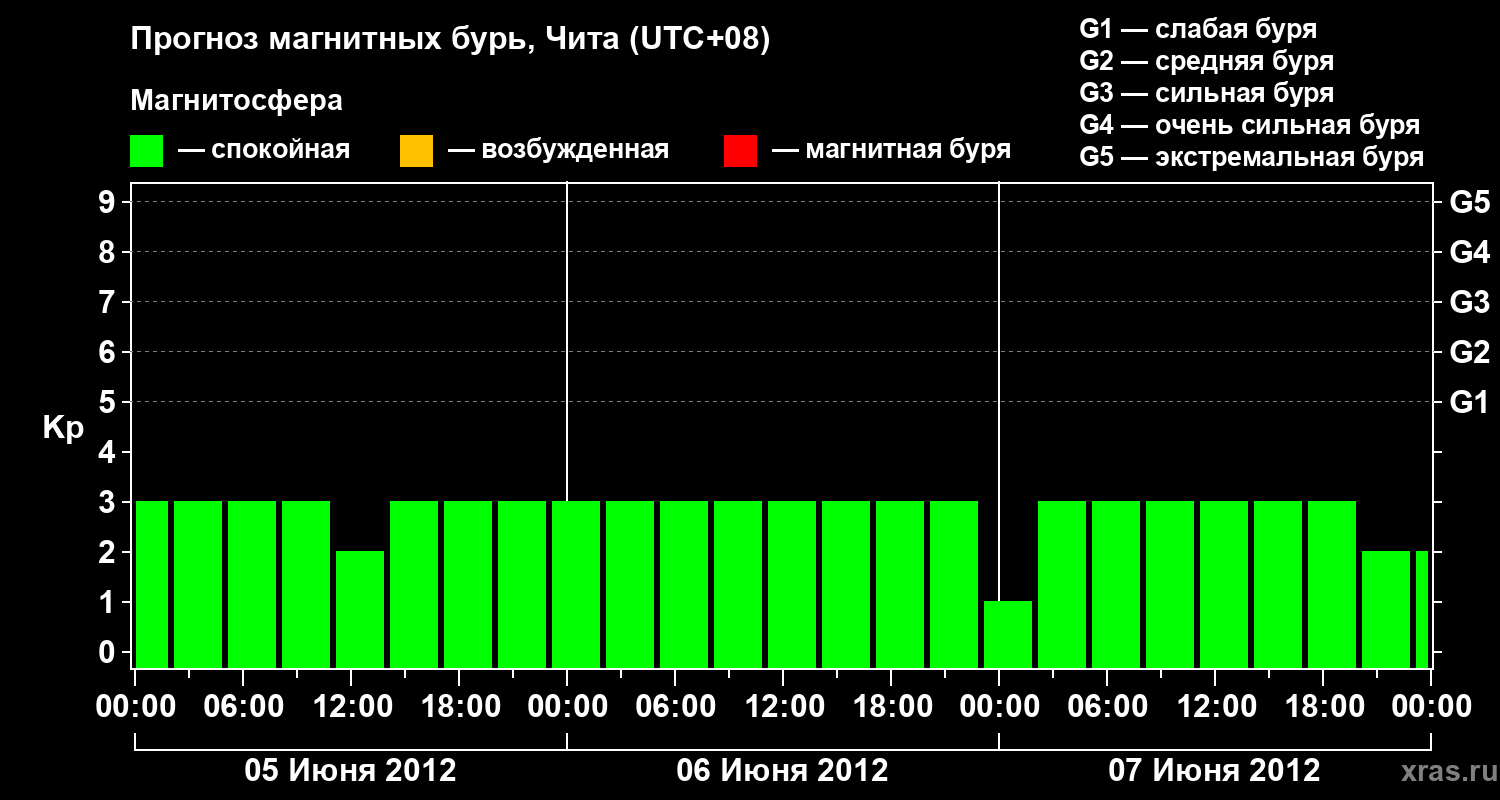This screenshot has height=800, width=1500.
Task: Click the red 'магнитная буря' legend swatch
Action: pos(740,151)
